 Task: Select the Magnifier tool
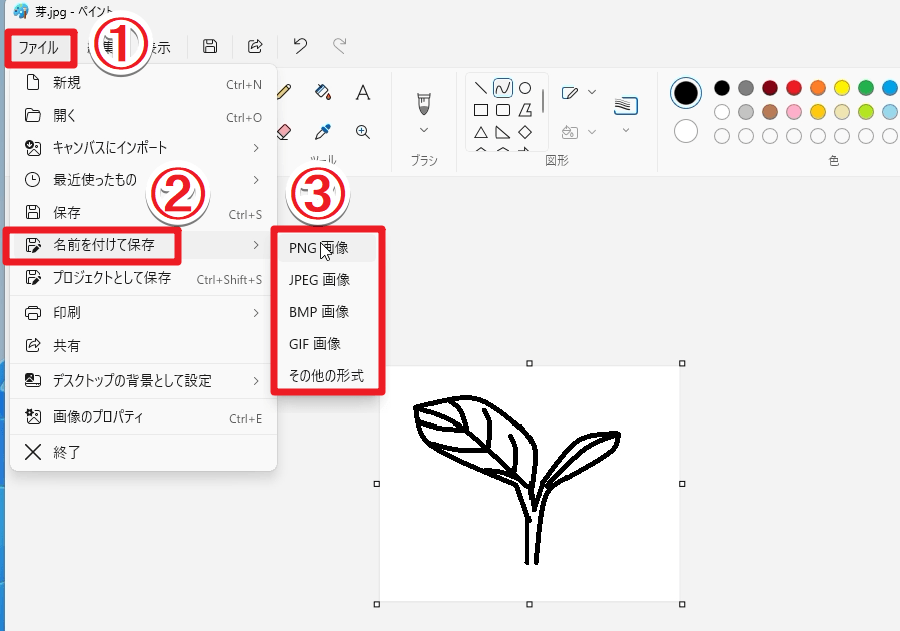363,132
